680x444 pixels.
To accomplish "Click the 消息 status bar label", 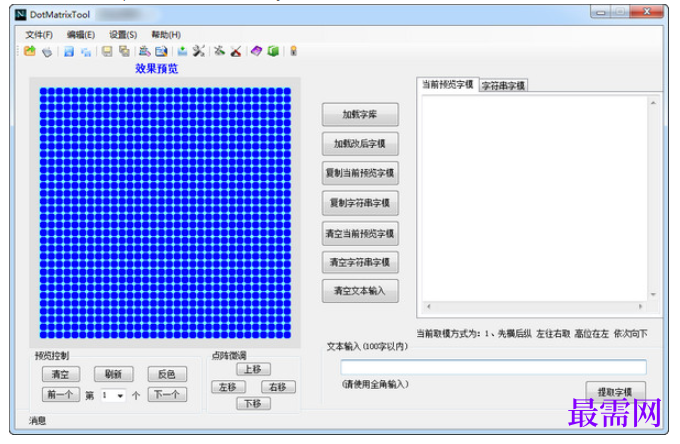I will 37,420.
